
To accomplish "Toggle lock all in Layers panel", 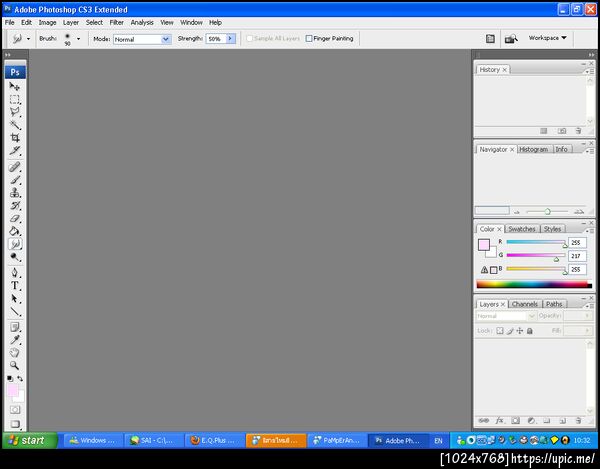I will click(530, 331).
